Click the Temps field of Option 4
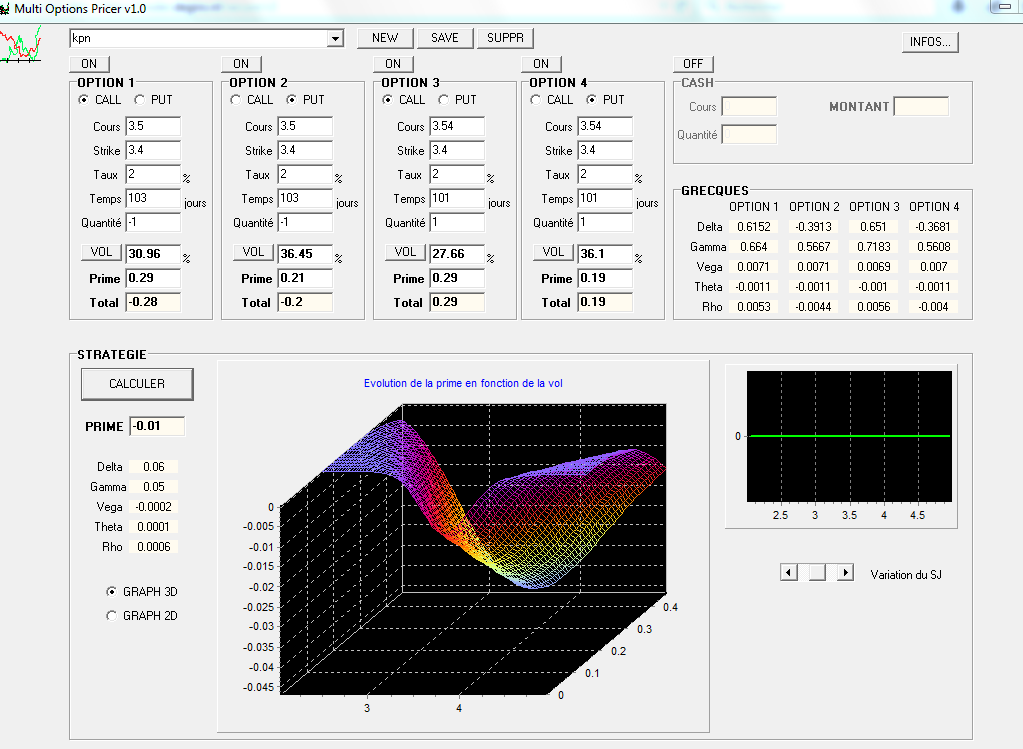 (604, 199)
